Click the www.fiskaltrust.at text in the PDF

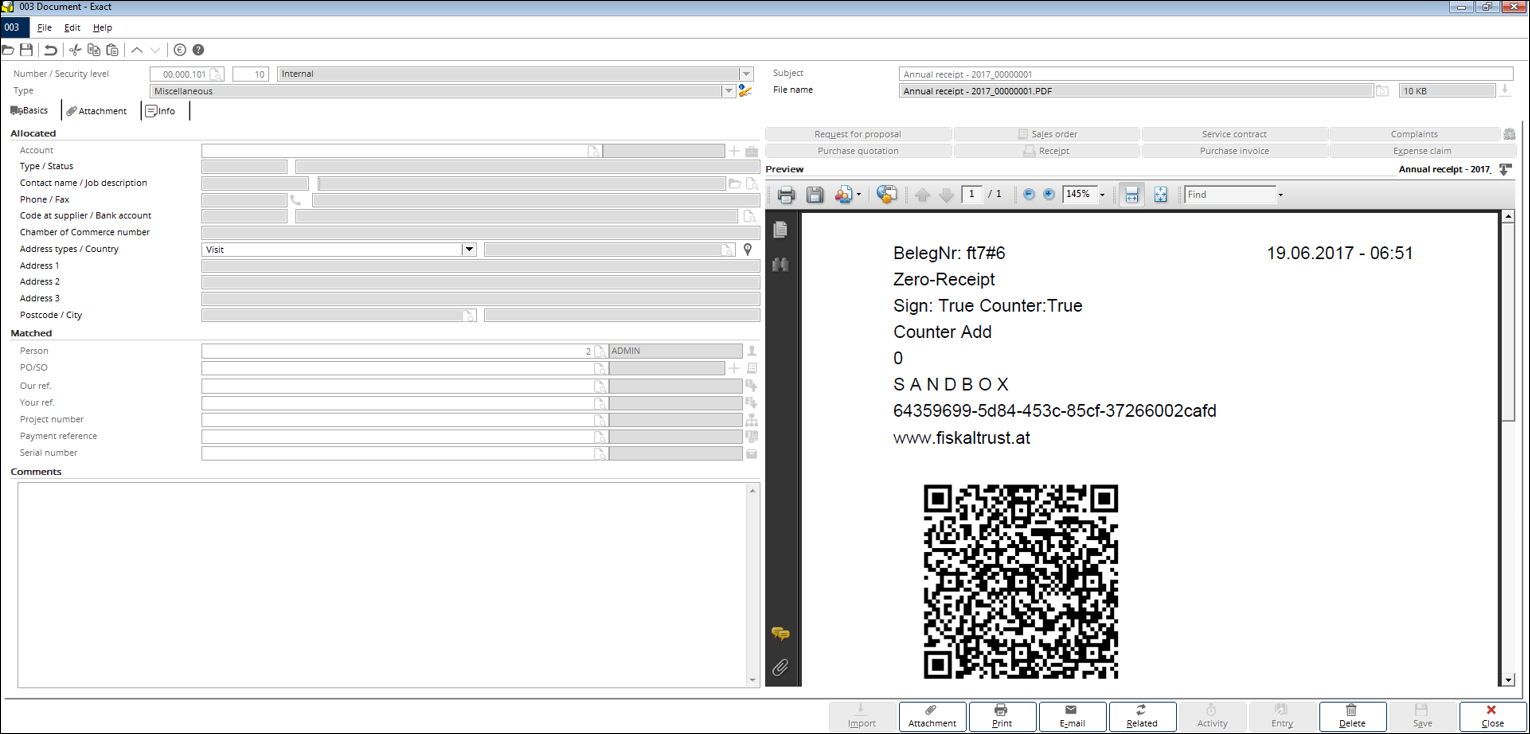[962, 438]
